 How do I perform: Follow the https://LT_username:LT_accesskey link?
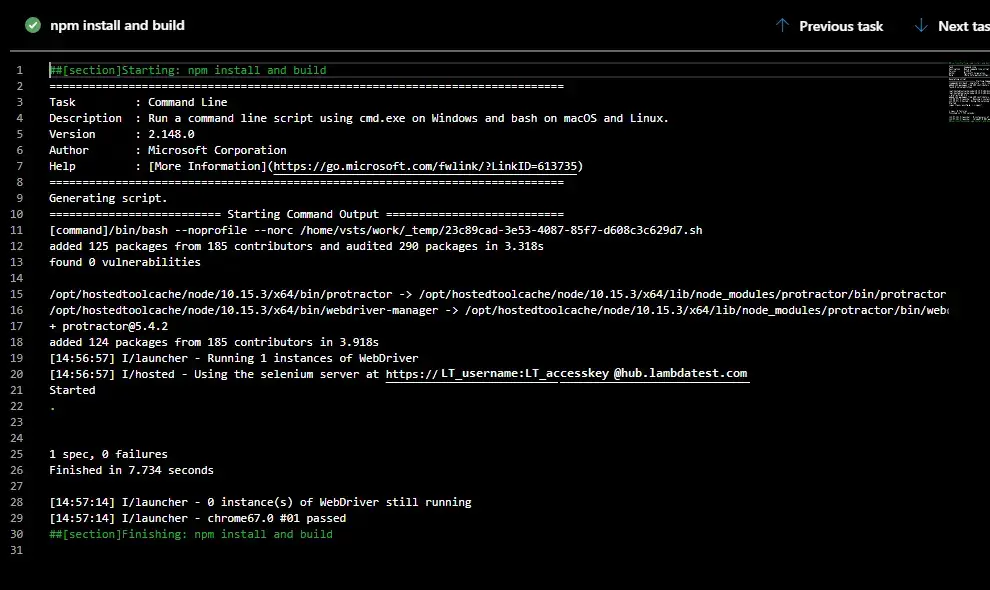coord(497,374)
